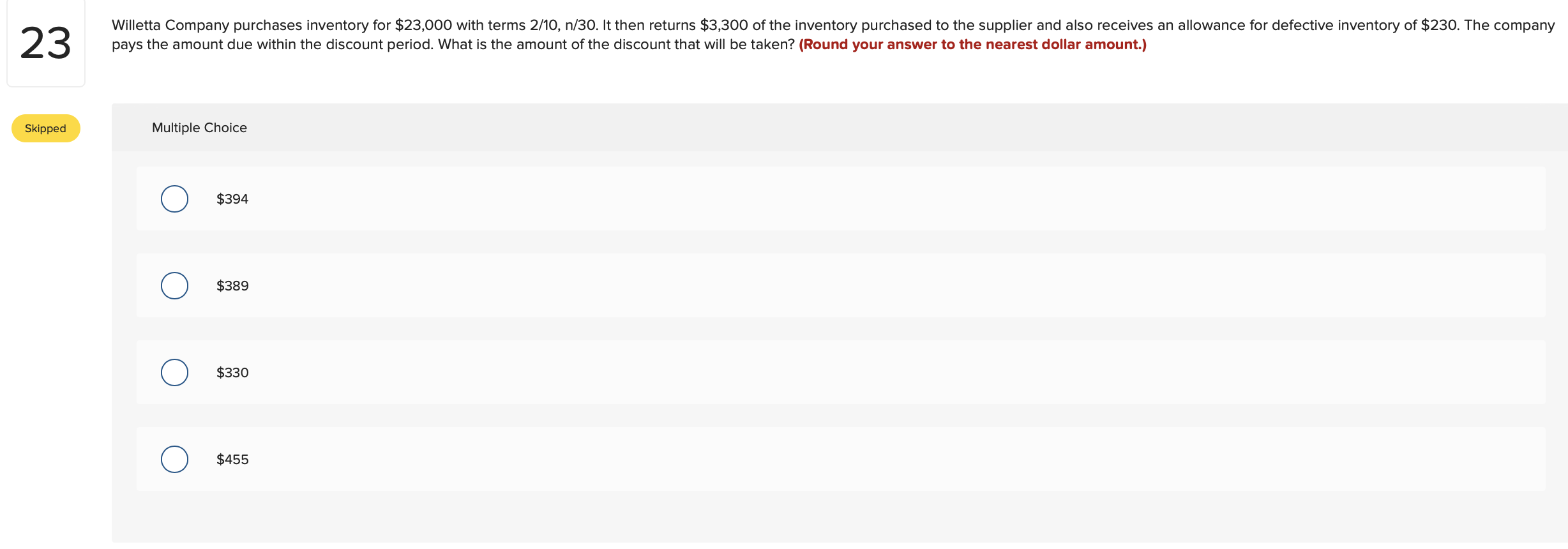Click the $389 option label text
Viewport: 1568px width, 549px height.
click(232, 285)
